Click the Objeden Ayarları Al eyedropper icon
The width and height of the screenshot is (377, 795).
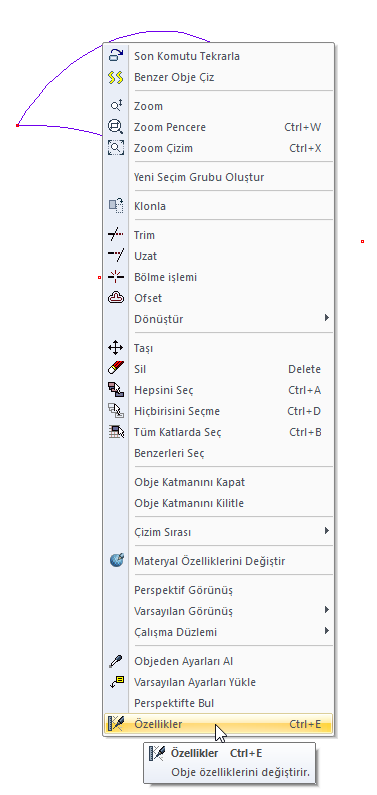(x=116, y=661)
